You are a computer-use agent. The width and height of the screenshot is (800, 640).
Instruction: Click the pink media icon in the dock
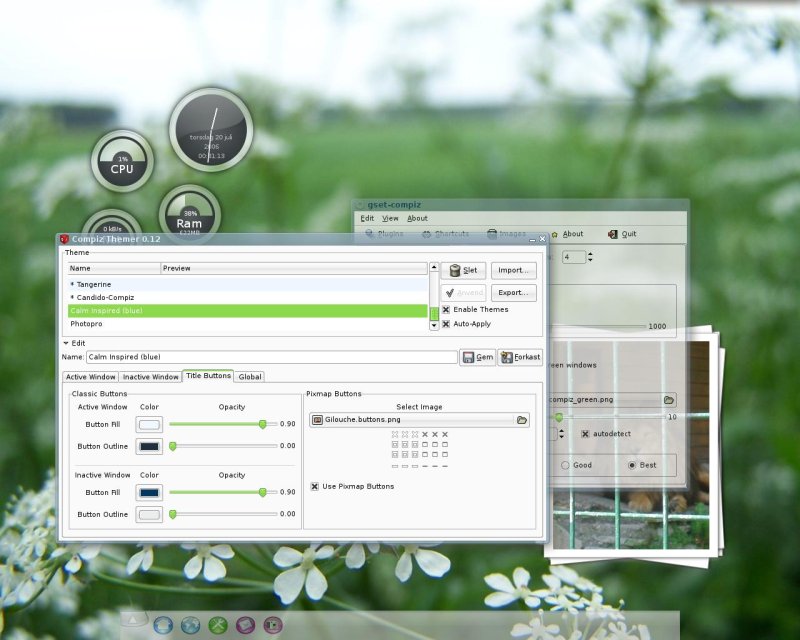click(x=273, y=625)
